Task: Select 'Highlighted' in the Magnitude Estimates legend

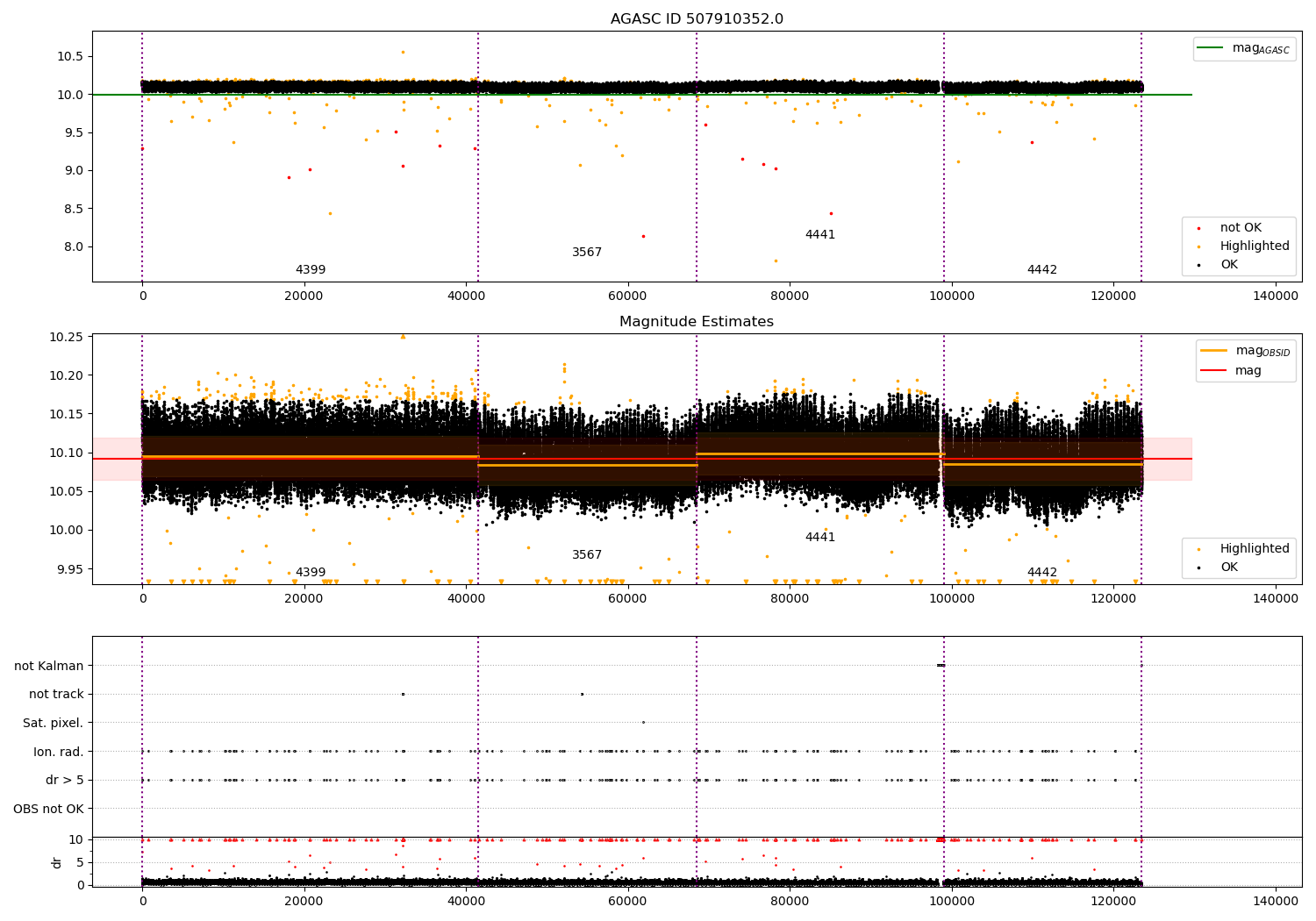Action: tap(1255, 549)
